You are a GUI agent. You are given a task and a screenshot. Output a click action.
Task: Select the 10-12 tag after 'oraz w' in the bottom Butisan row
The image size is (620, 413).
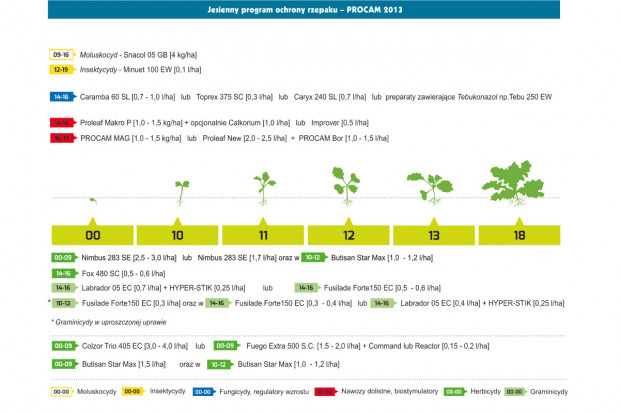[x=221, y=365]
